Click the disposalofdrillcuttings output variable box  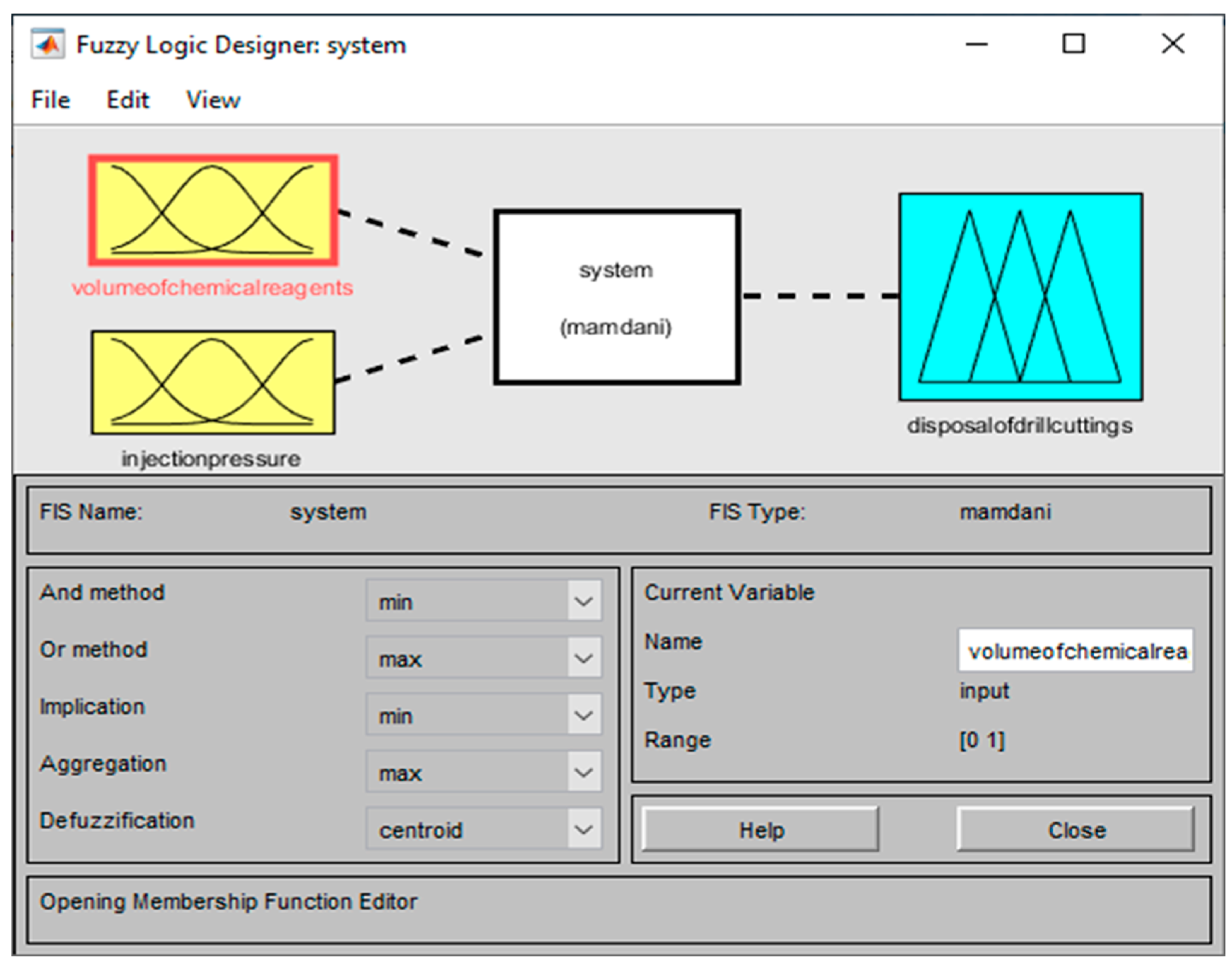pos(1020,297)
